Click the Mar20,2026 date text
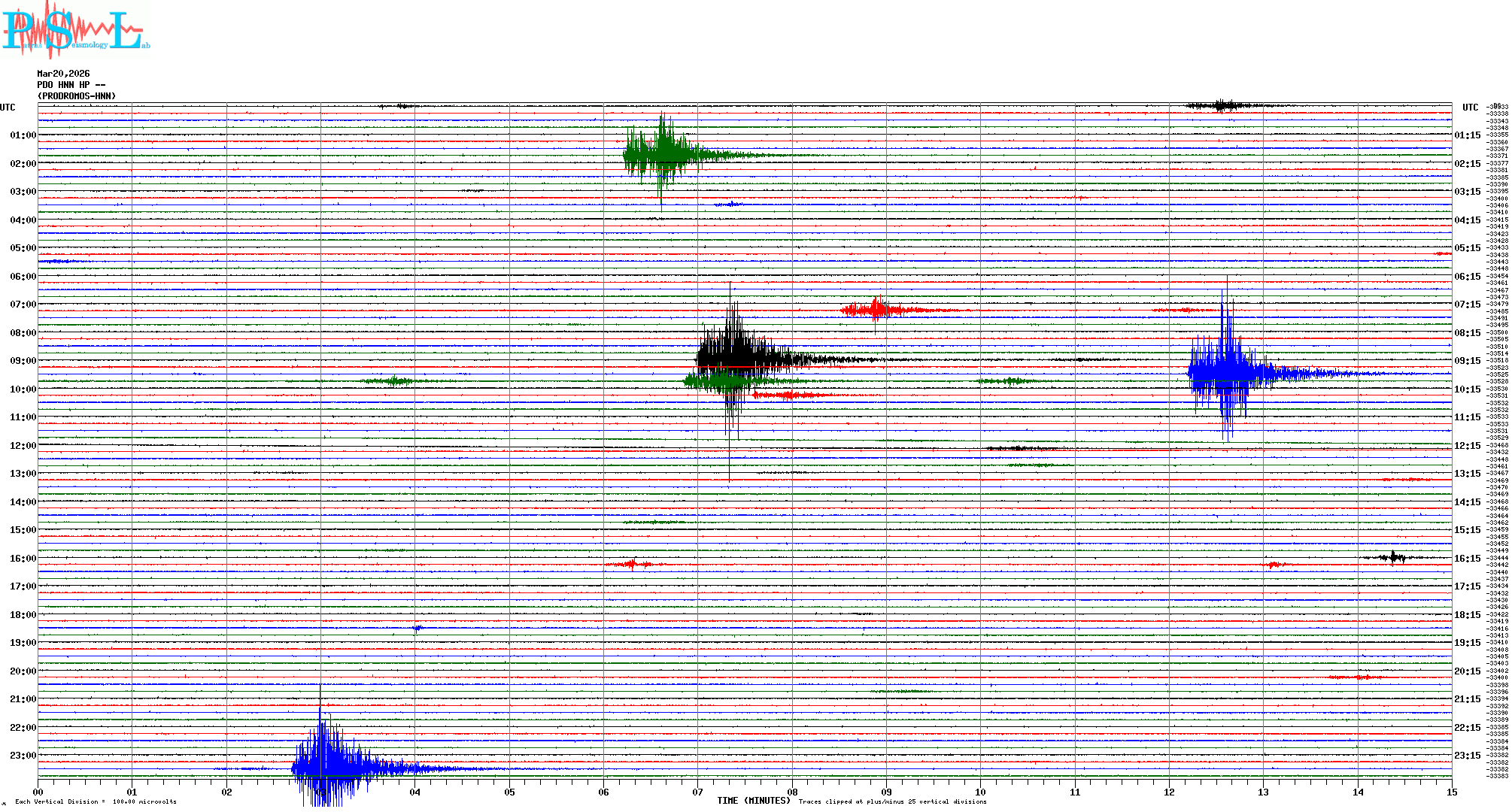The image size is (1512, 812). pos(63,74)
